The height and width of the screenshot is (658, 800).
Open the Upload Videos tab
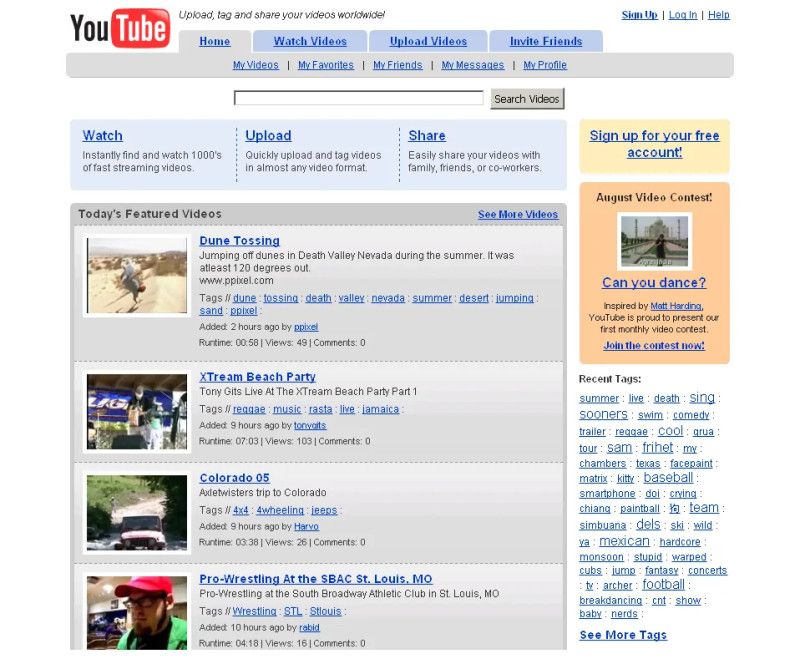click(x=428, y=41)
